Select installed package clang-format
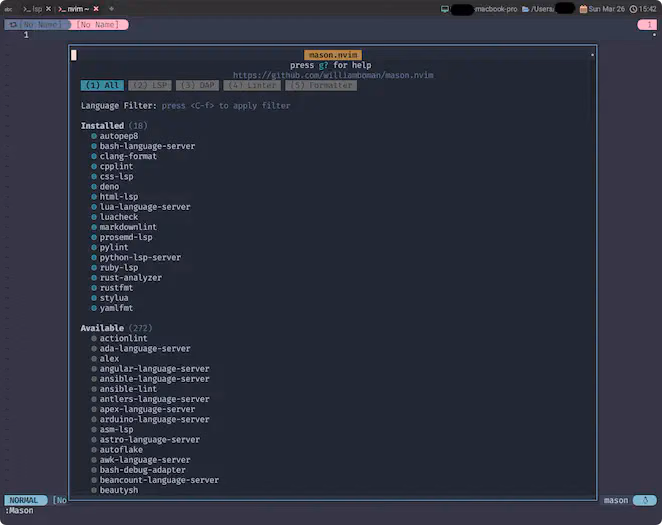Image resolution: width=662 pixels, height=525 pixels. (128, 156)
